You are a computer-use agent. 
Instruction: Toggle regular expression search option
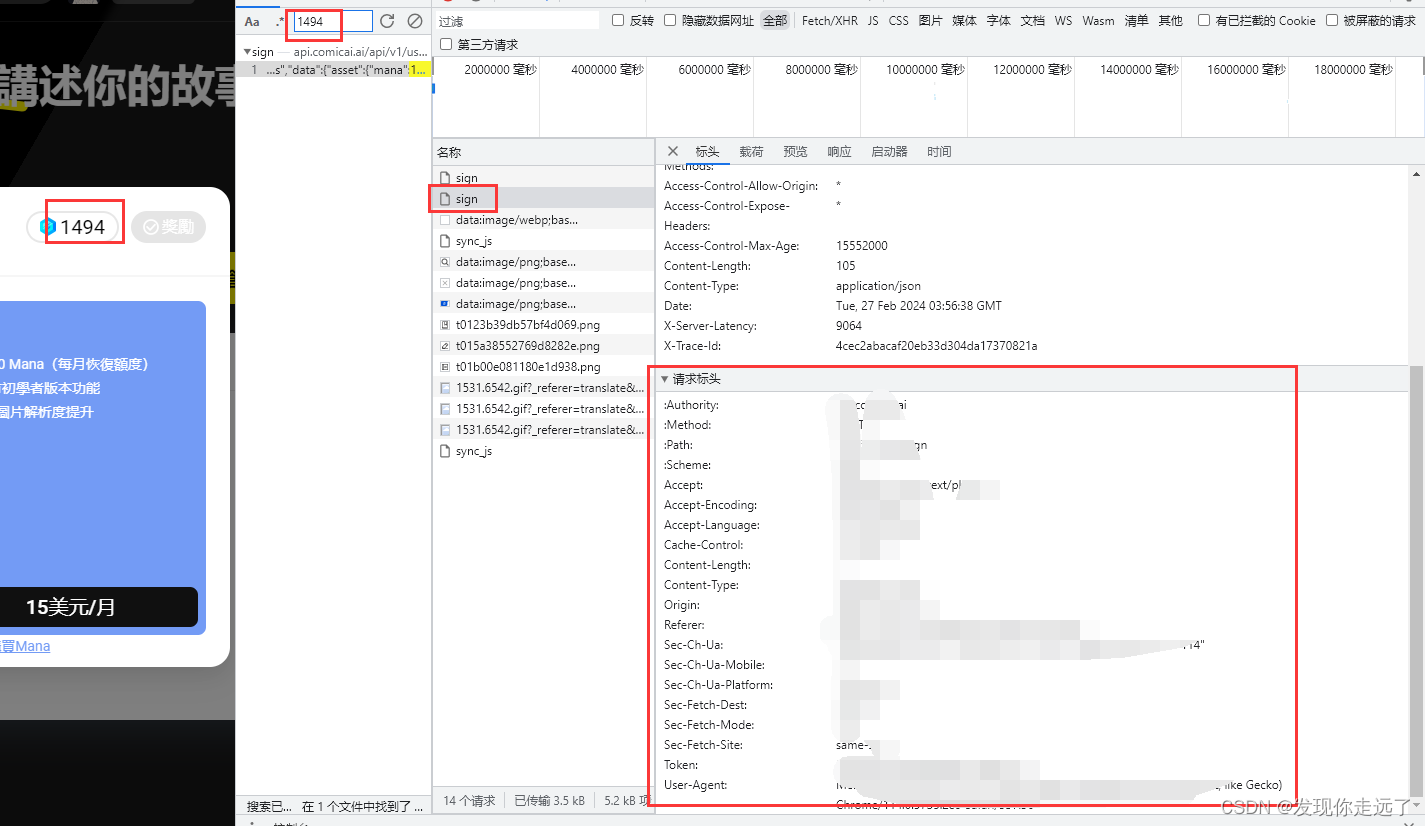click(x=280, y=21)
